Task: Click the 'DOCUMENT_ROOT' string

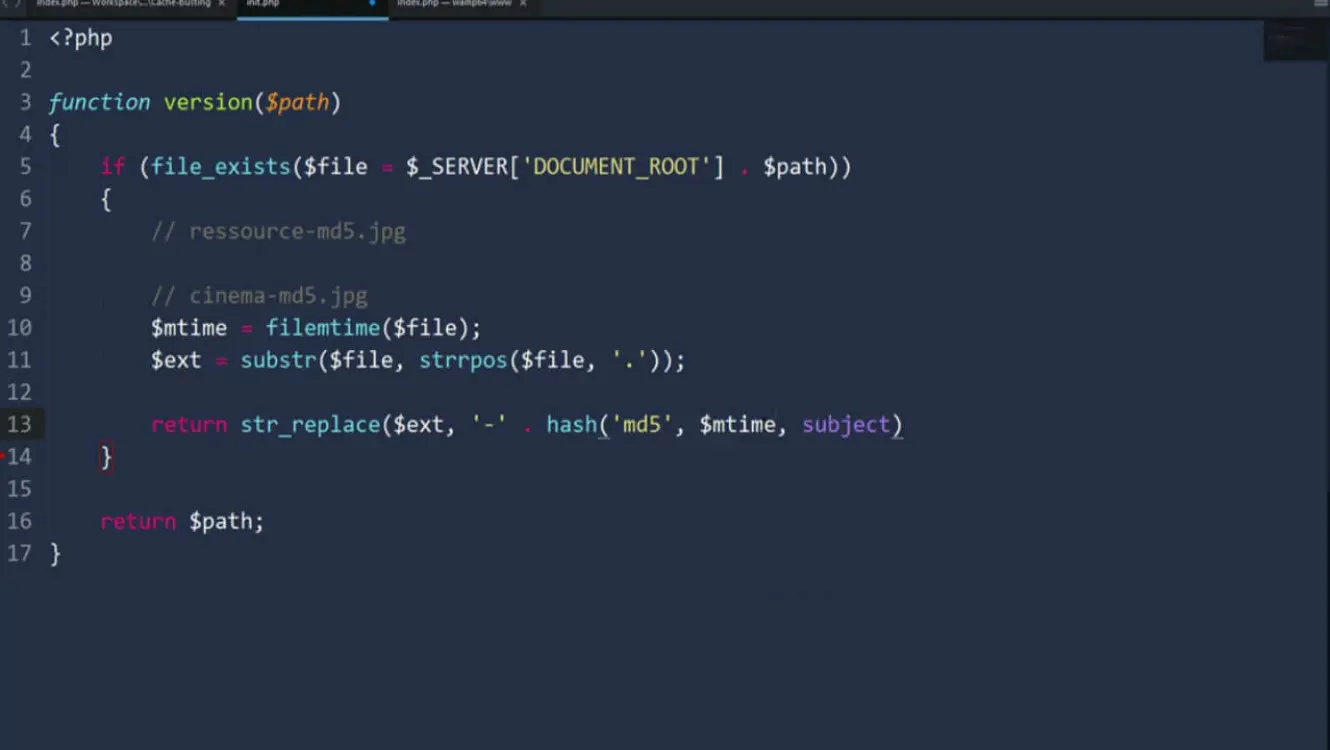Action: pyautogui.click(x=616, y=166)
